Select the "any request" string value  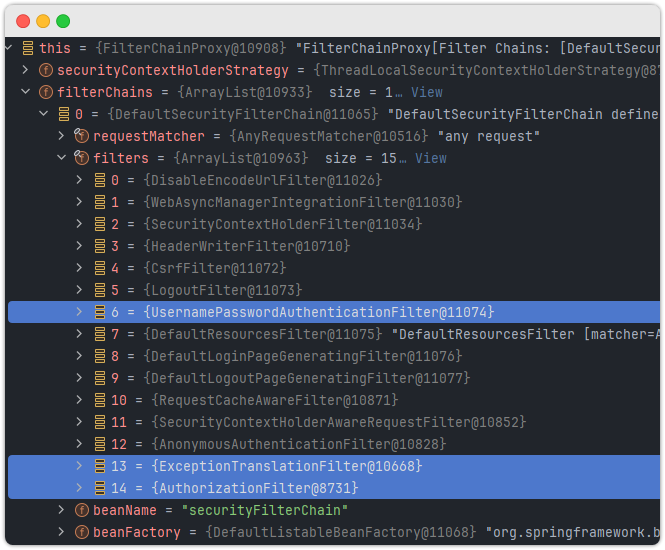pyautogui.click(x=489, y=136)
